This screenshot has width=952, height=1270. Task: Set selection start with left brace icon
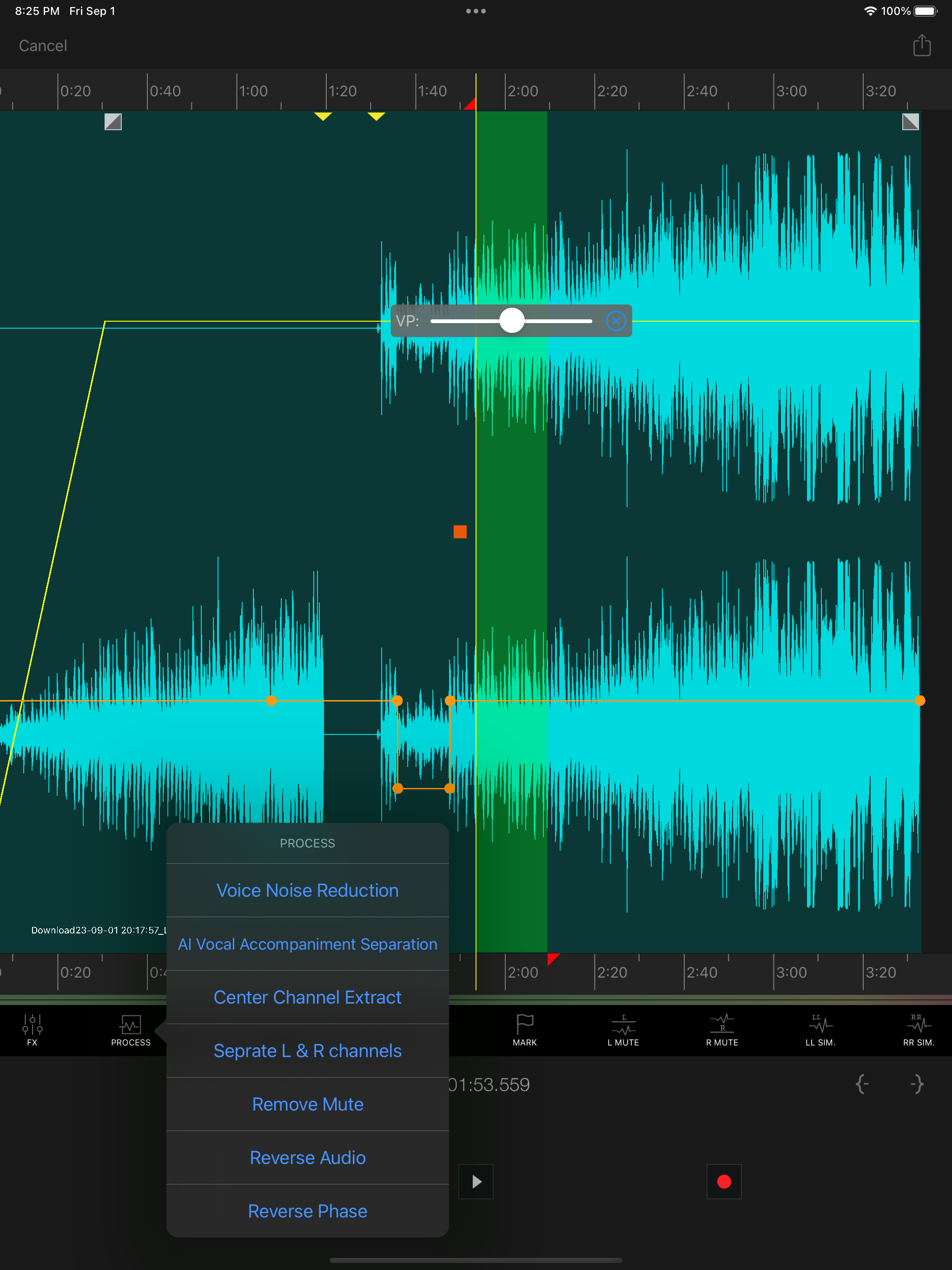(x=862, y=1084)
